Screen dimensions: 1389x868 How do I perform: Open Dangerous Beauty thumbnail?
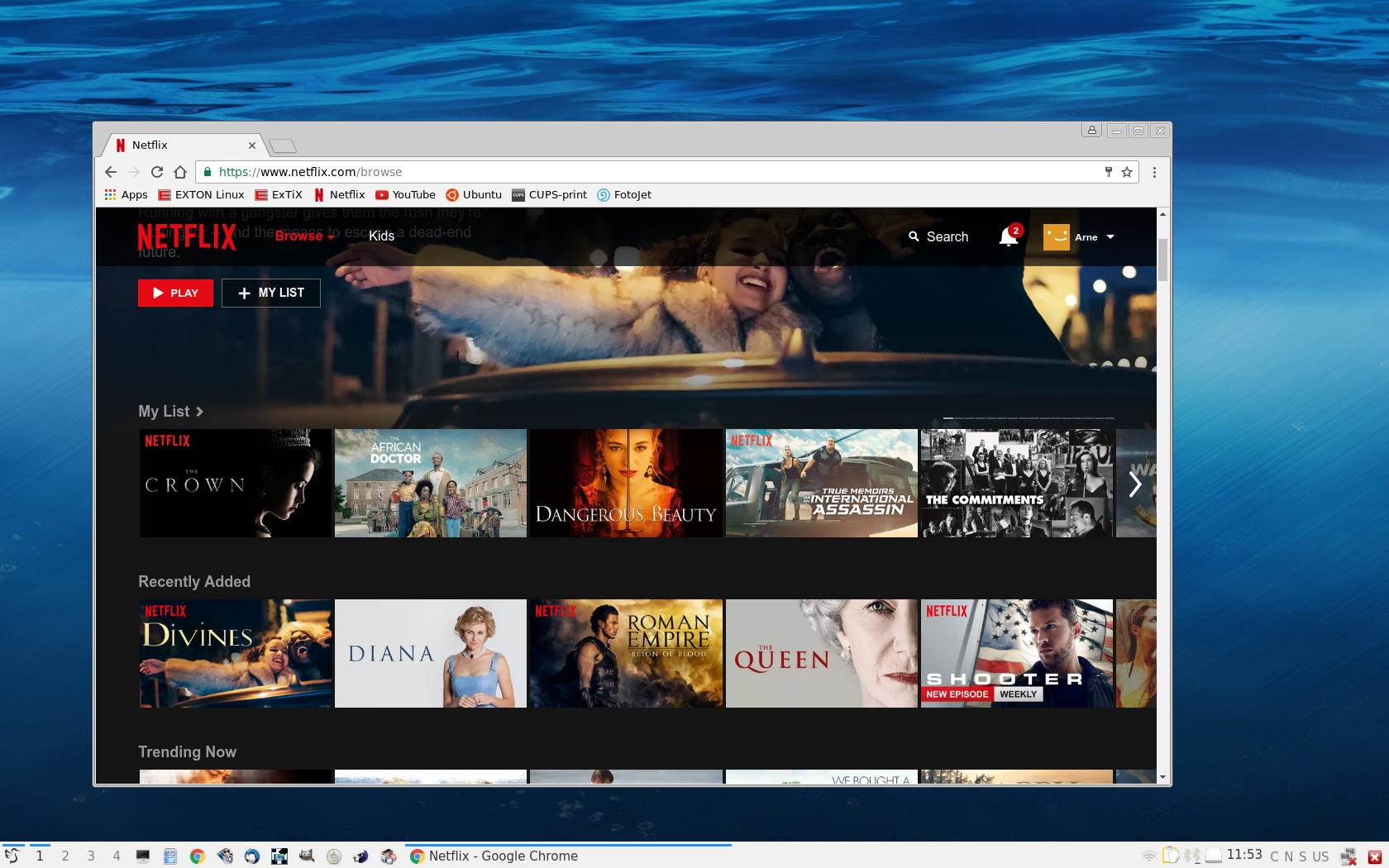coord(626,484)
